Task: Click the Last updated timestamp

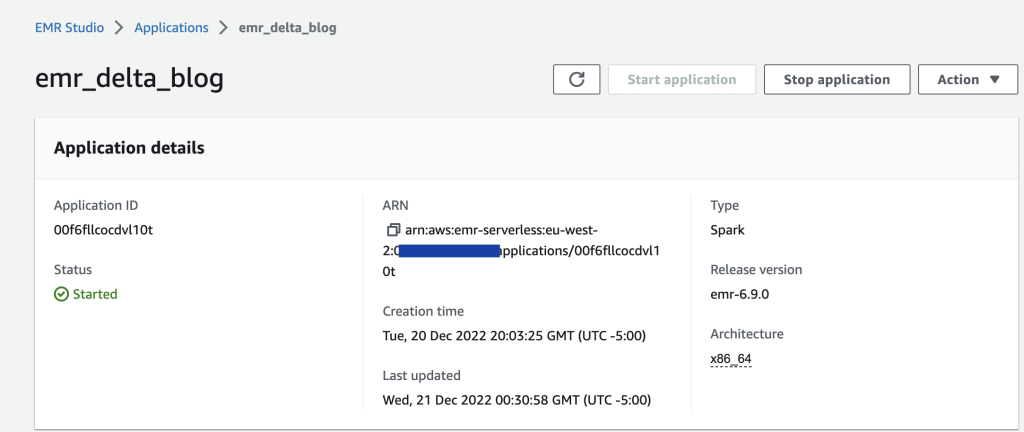Action: (516, 400)
